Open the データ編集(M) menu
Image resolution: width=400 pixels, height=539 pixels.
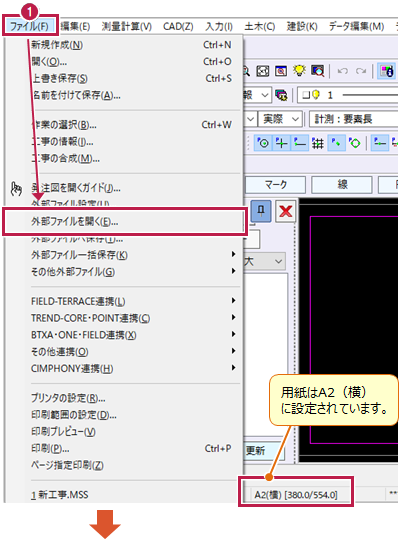pos(356,26)
